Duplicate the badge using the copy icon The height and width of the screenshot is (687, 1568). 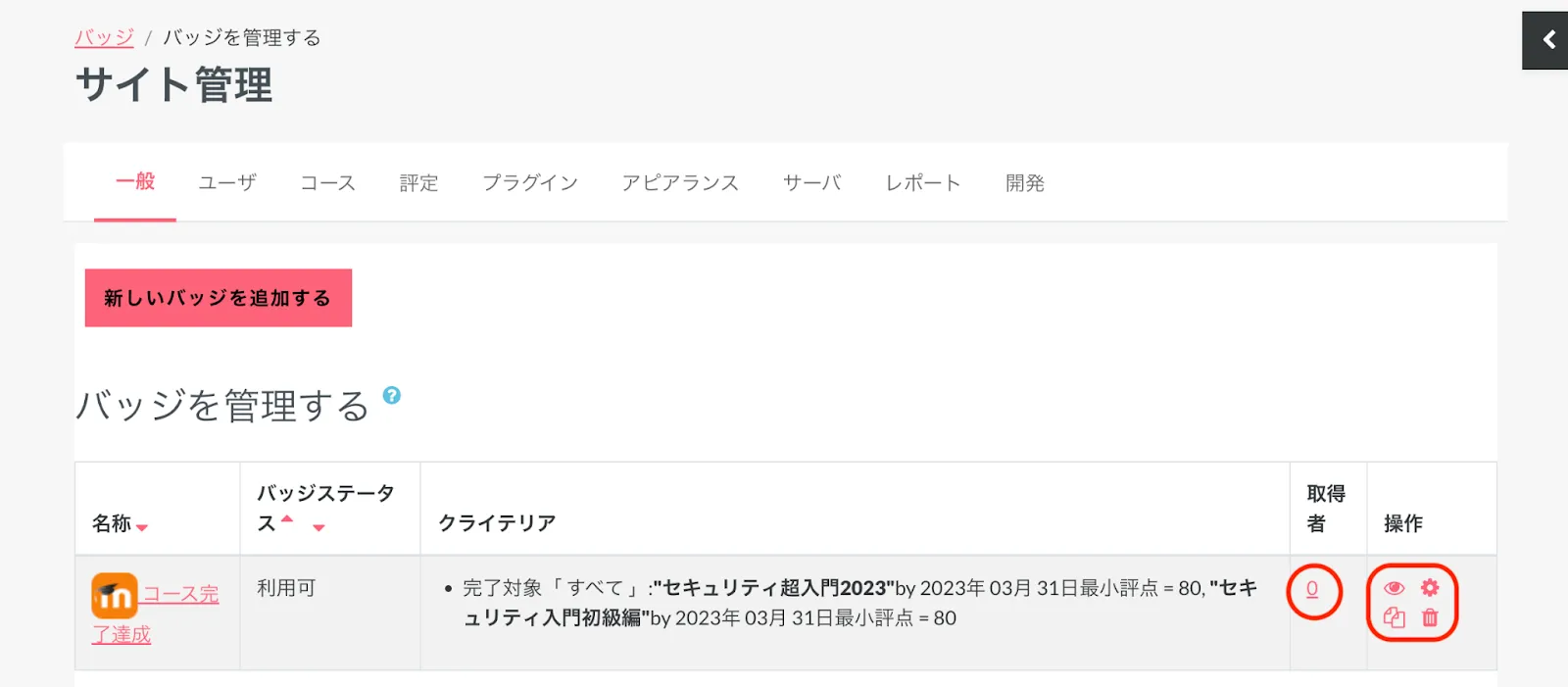point(1394,617)
